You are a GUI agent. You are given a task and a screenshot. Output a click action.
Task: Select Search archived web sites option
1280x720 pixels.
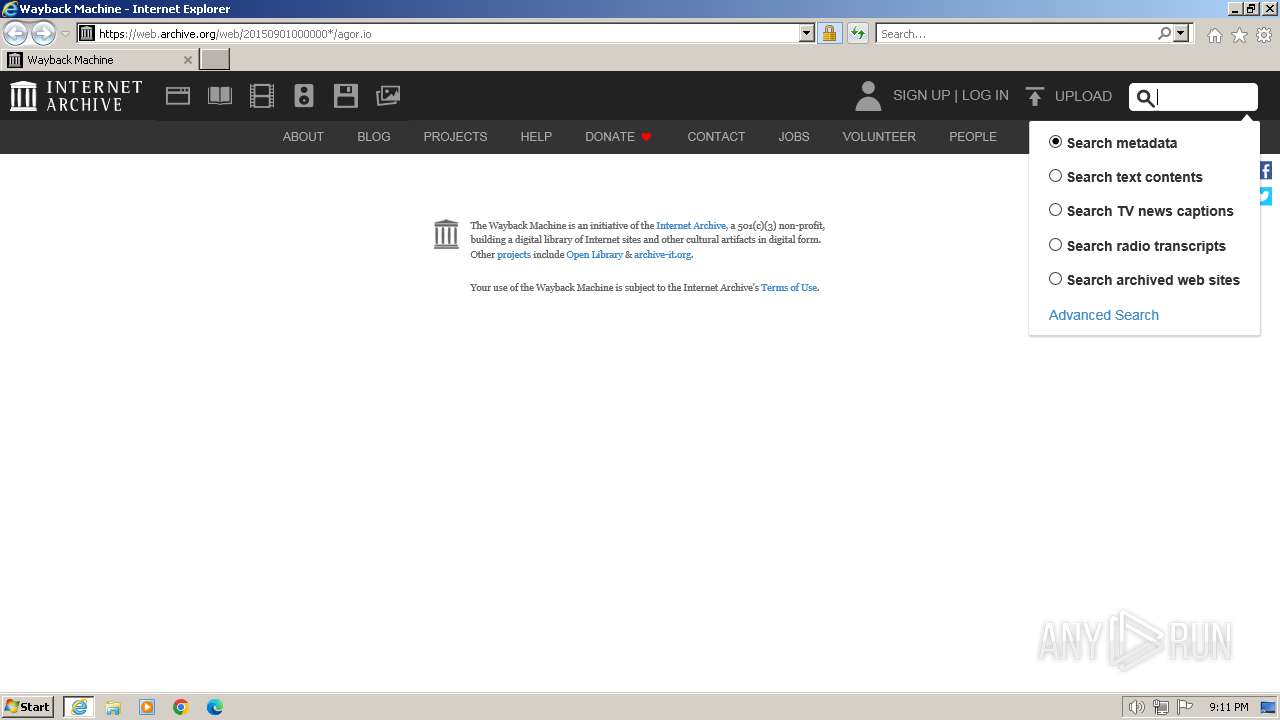point(1055,279)
